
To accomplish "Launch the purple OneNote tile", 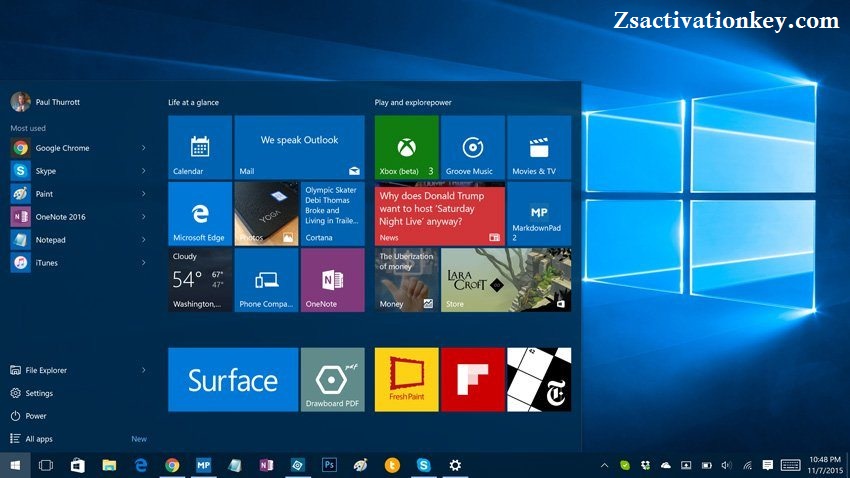I will tap(332, 280).
